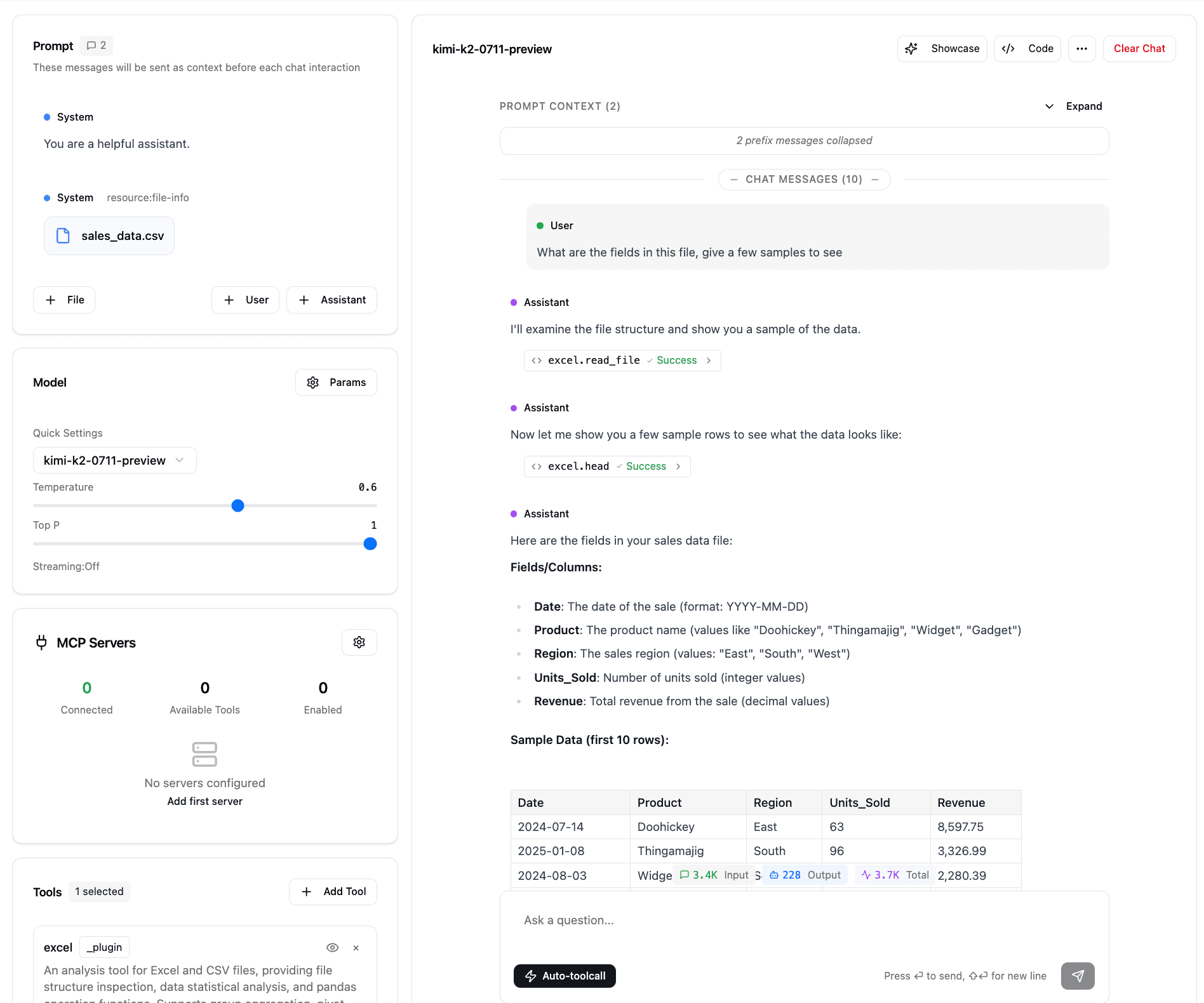
Task: Expand excel.head tool call details
Action: click(x=606, y=467)
